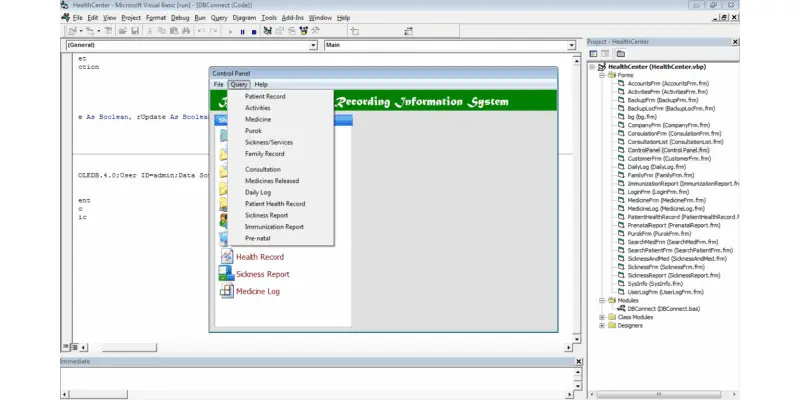This screenshot has height=400, width=800.
Task: Click the Medicine Log link
Action: (258, 292)
